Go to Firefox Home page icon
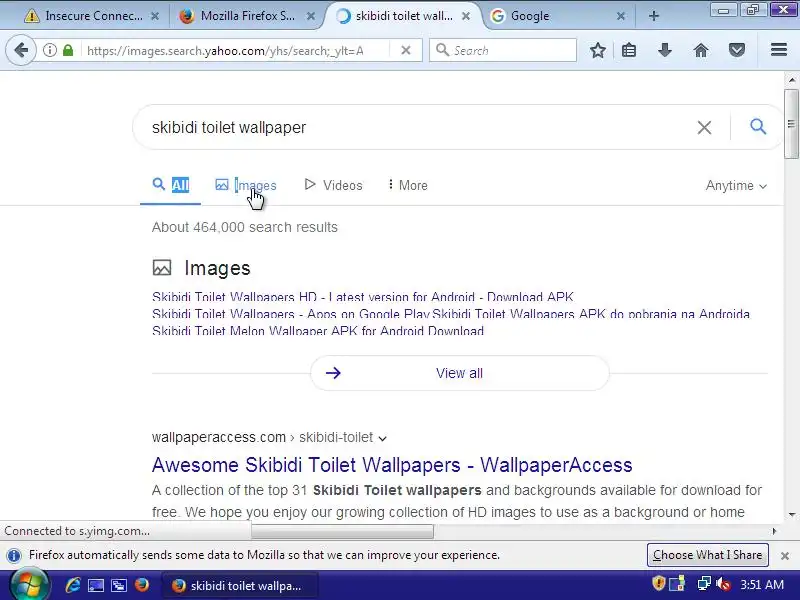This screenshot has height=600, width=800. tap(701, 50)
